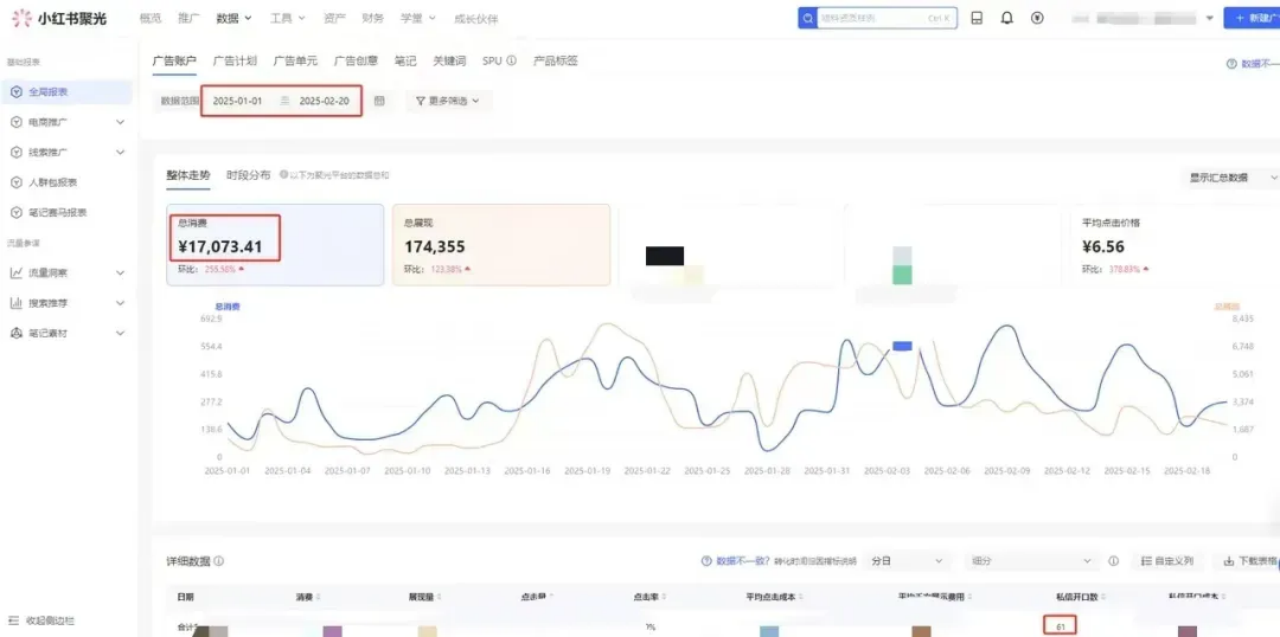Click the 全局报表 sidebar icon
Image resolution: width=1280 pixels, height=637 pixels.
pos(16,92)
